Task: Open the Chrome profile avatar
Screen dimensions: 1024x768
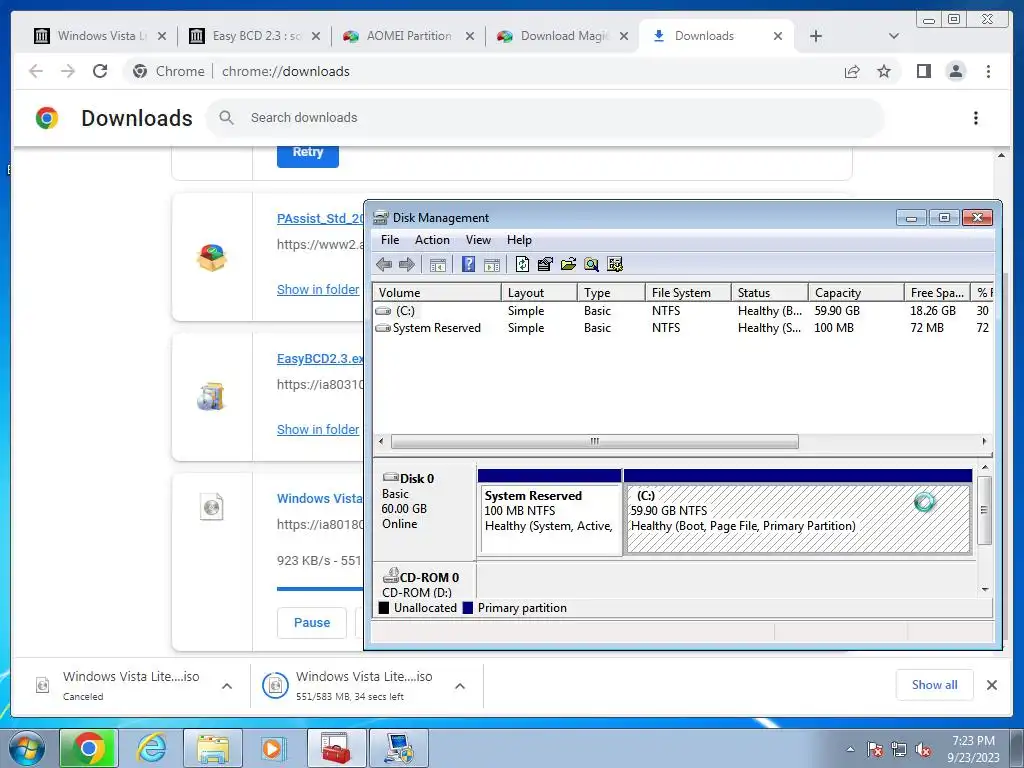Action: click(955, 71)
